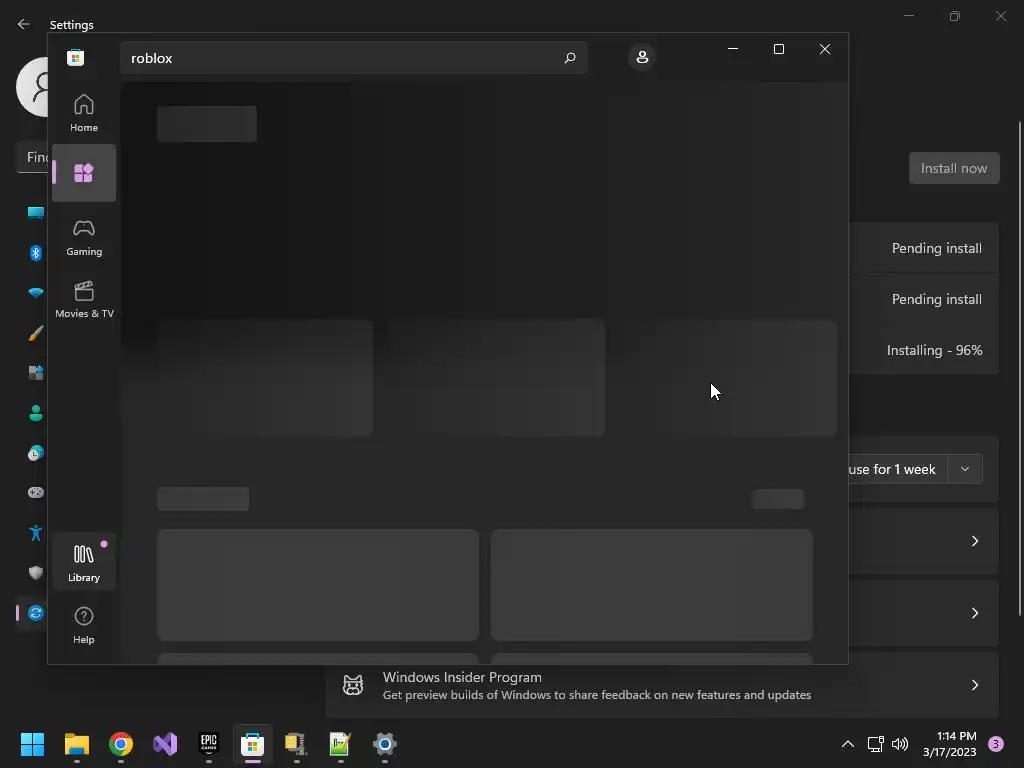The height and width of the screenshot is (768, 1024).
Task: Click the search magnifier icon in Store
Action: 569,58
